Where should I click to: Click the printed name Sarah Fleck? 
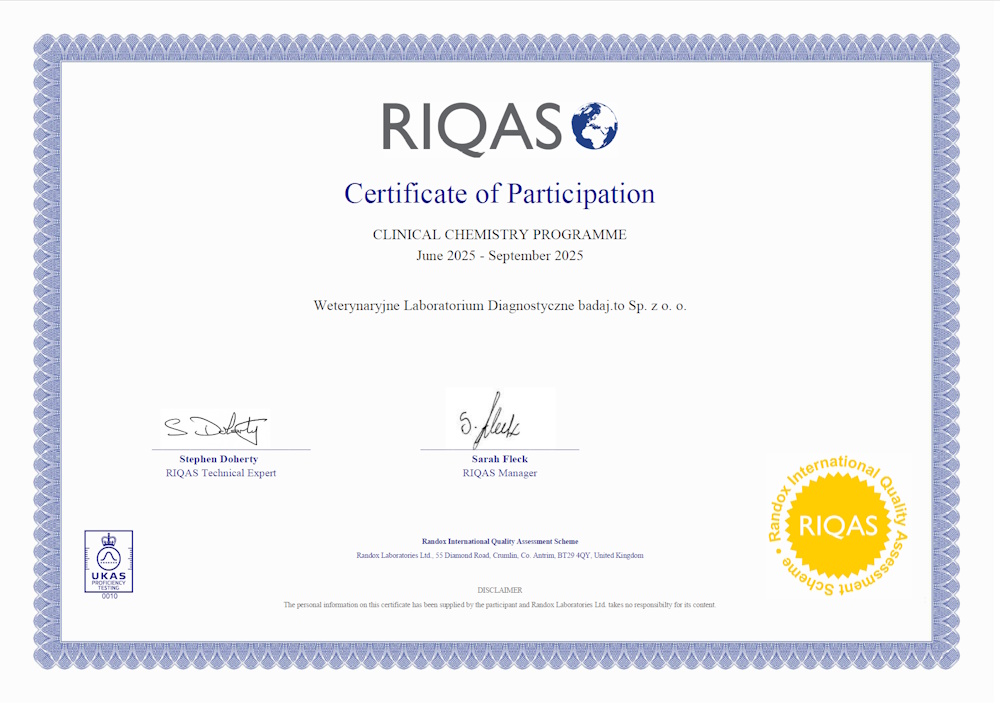(x=499, y=459)
